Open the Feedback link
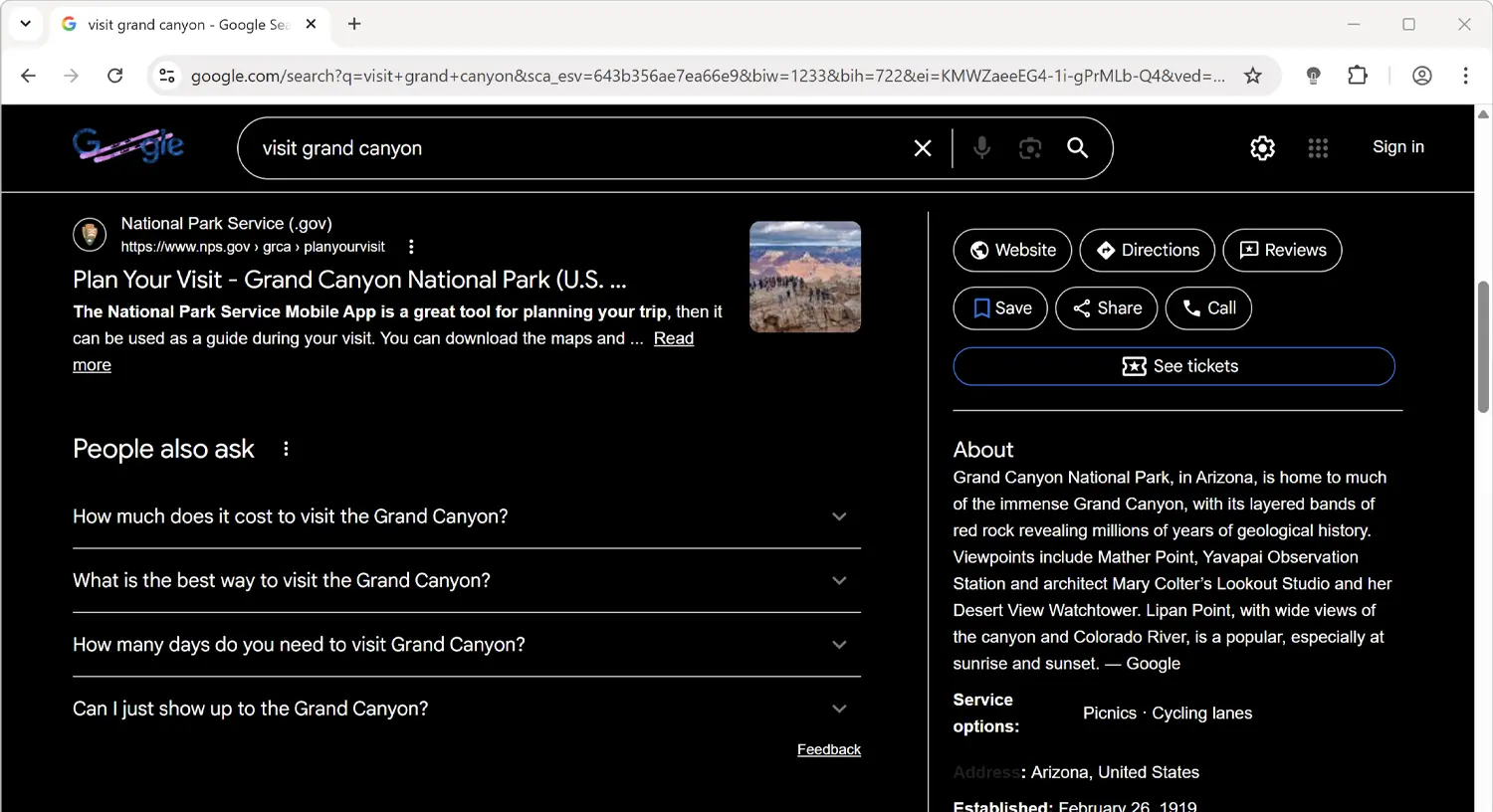Screen dimensions: 1493x812 (829, 748)
